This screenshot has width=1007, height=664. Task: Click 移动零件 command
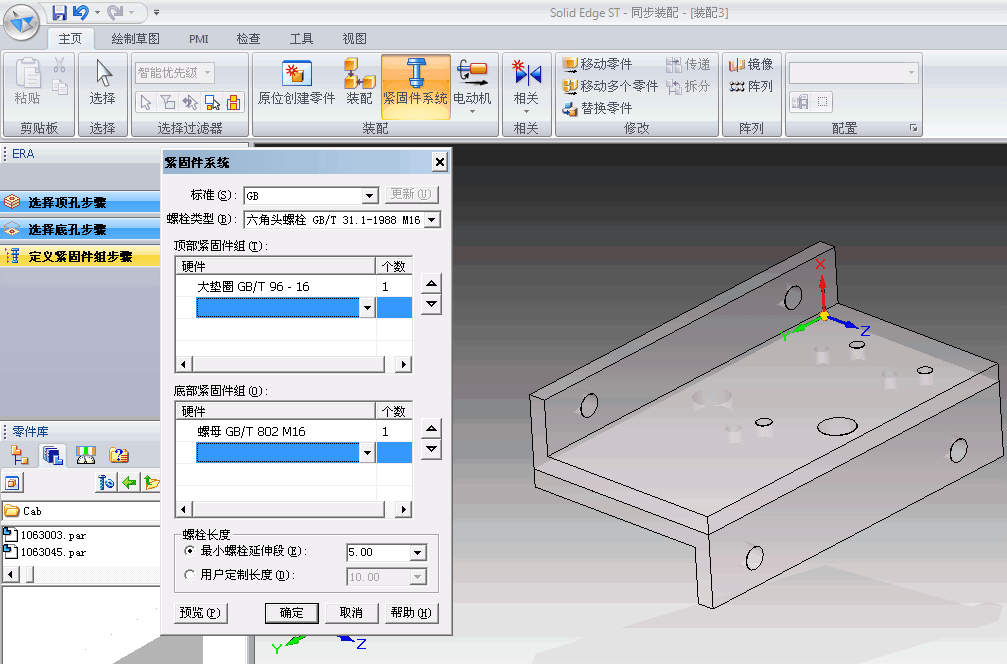click(x=597, y=64)
